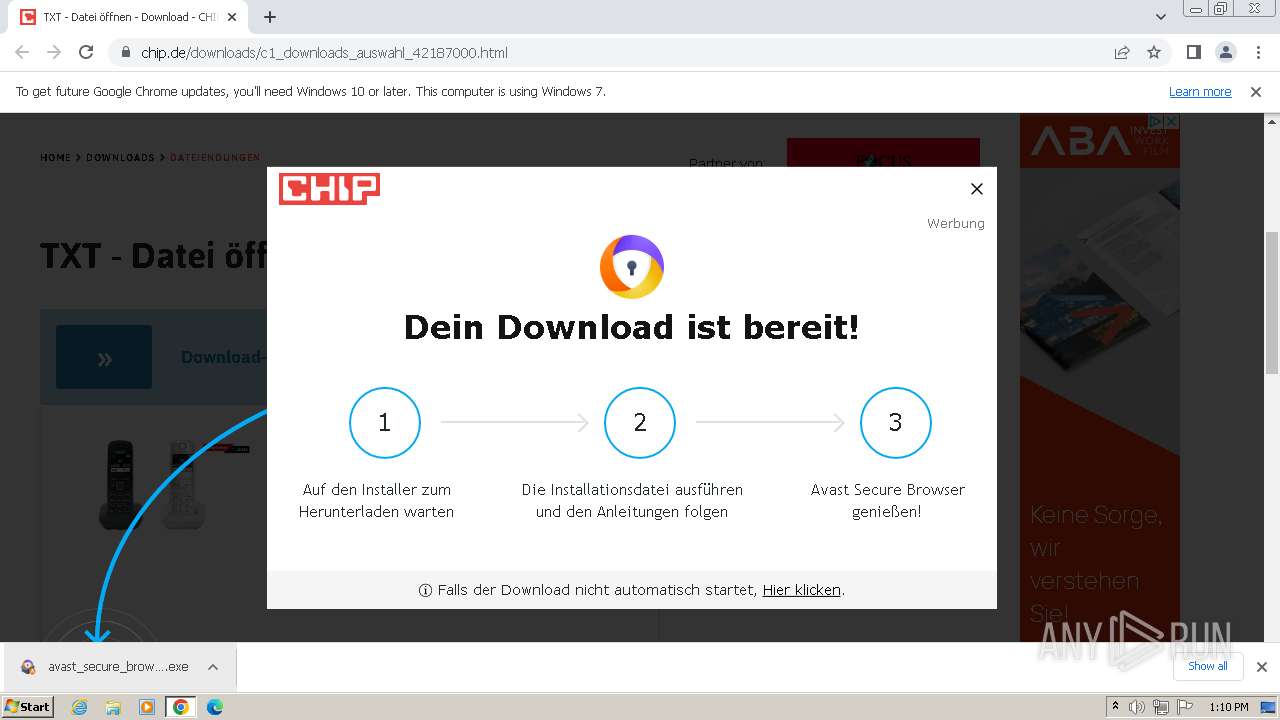Click the blue double-arrow download button
The height and width of the screenshot is (720, 1280).
coord(104,357)
